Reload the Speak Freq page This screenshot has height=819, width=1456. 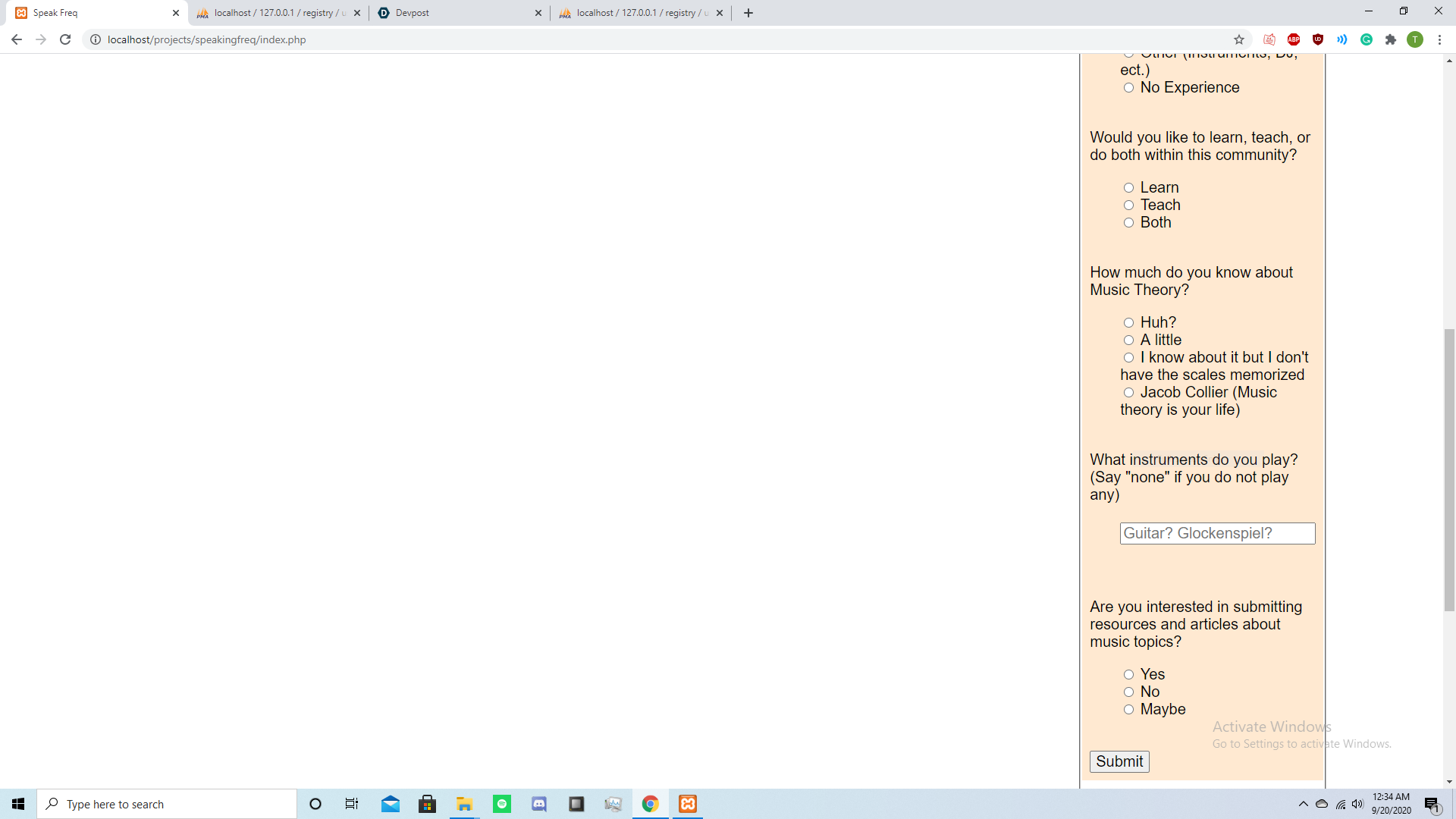pos(65,39)
